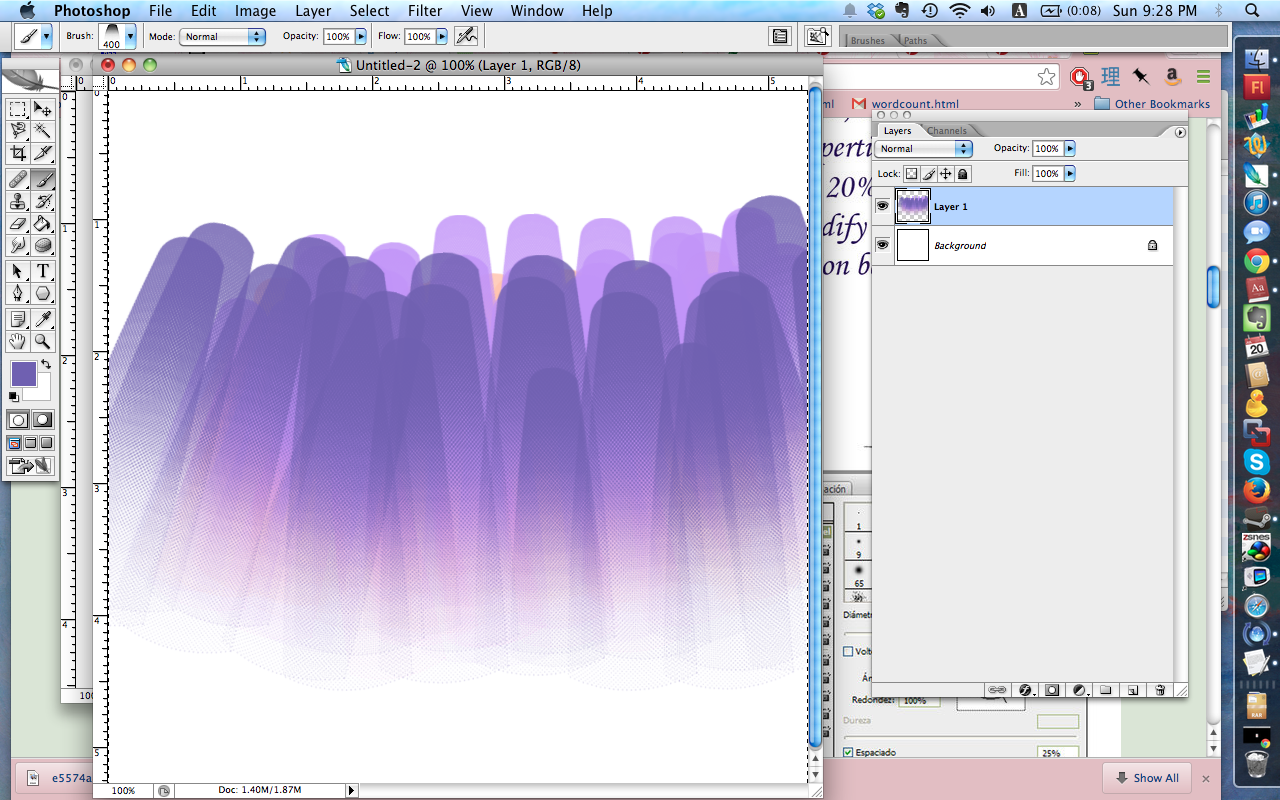Select the Eyedropper tool
The width and height of the screenshot is (1280, 800).
pos(43,320)
